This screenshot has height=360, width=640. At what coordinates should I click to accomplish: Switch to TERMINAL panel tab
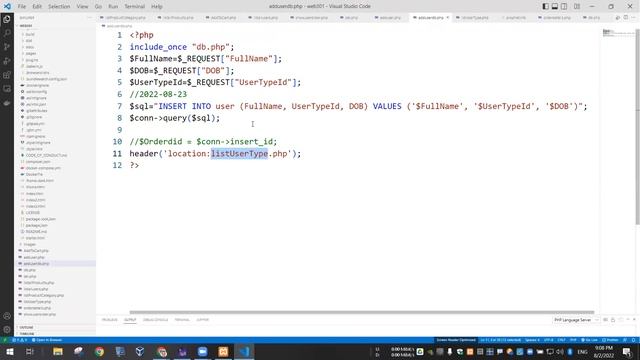click(182, 320)
